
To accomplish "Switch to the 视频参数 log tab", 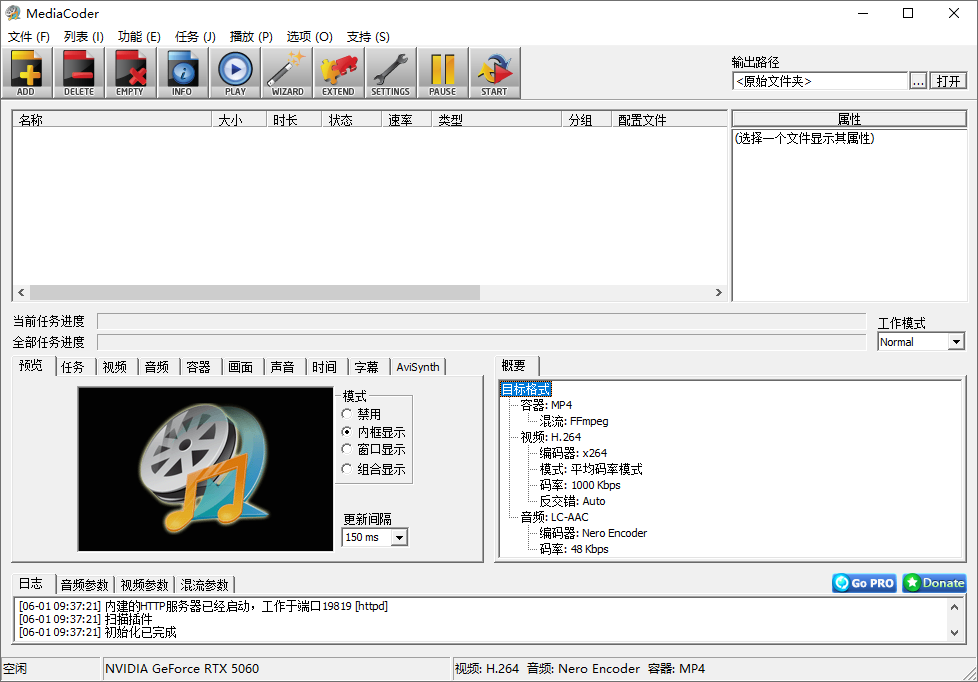I will click(144, 585).
